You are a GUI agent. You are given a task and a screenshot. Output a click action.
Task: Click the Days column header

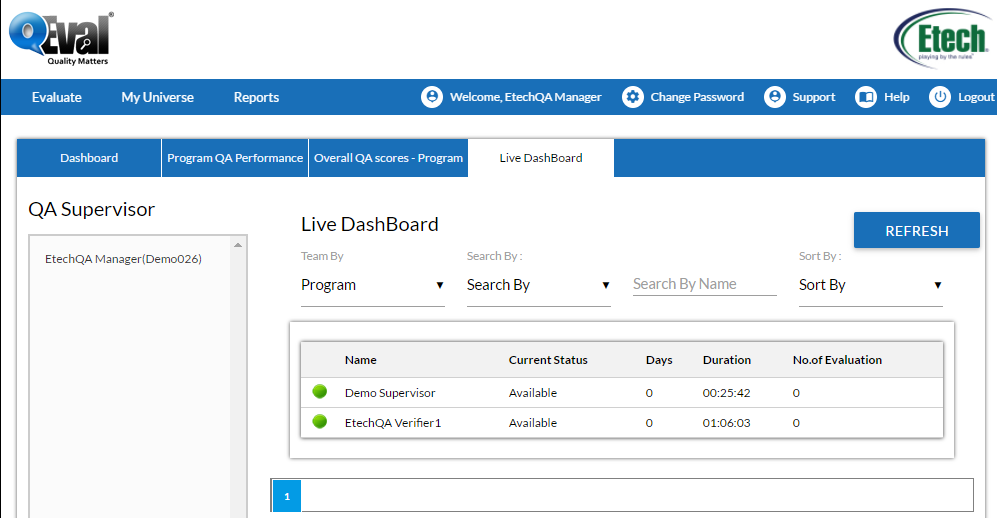click(659, 360)
